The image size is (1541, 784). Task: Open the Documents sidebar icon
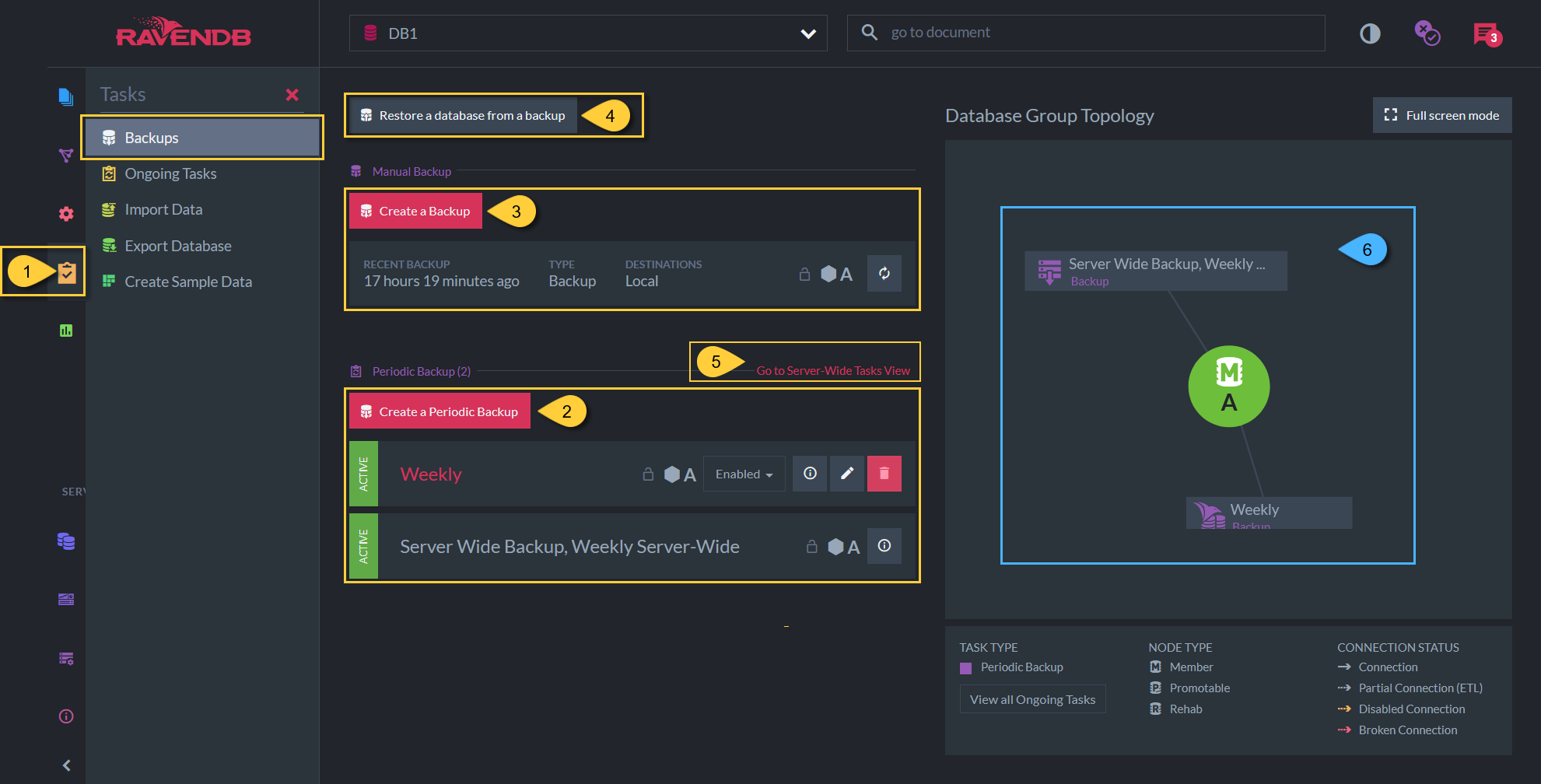[66, 96]
